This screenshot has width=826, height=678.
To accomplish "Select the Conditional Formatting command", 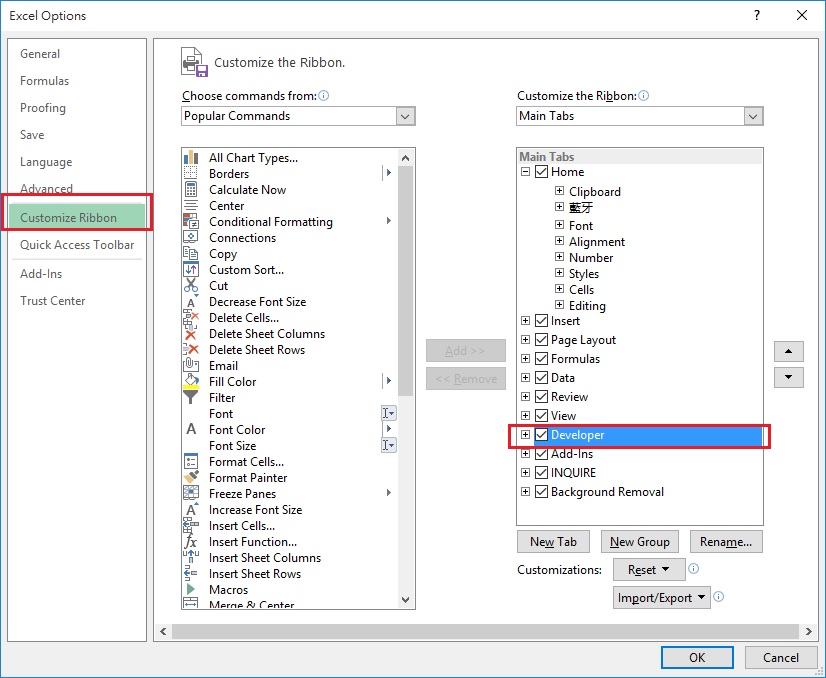I will [x=269, y=221].
